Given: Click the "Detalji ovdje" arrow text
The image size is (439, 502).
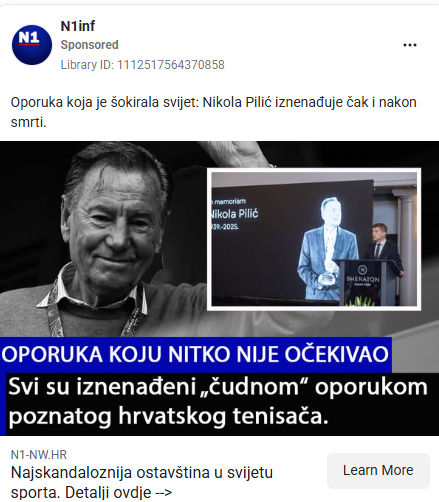Looking at the screenshot, I should [x=118, y=492].
